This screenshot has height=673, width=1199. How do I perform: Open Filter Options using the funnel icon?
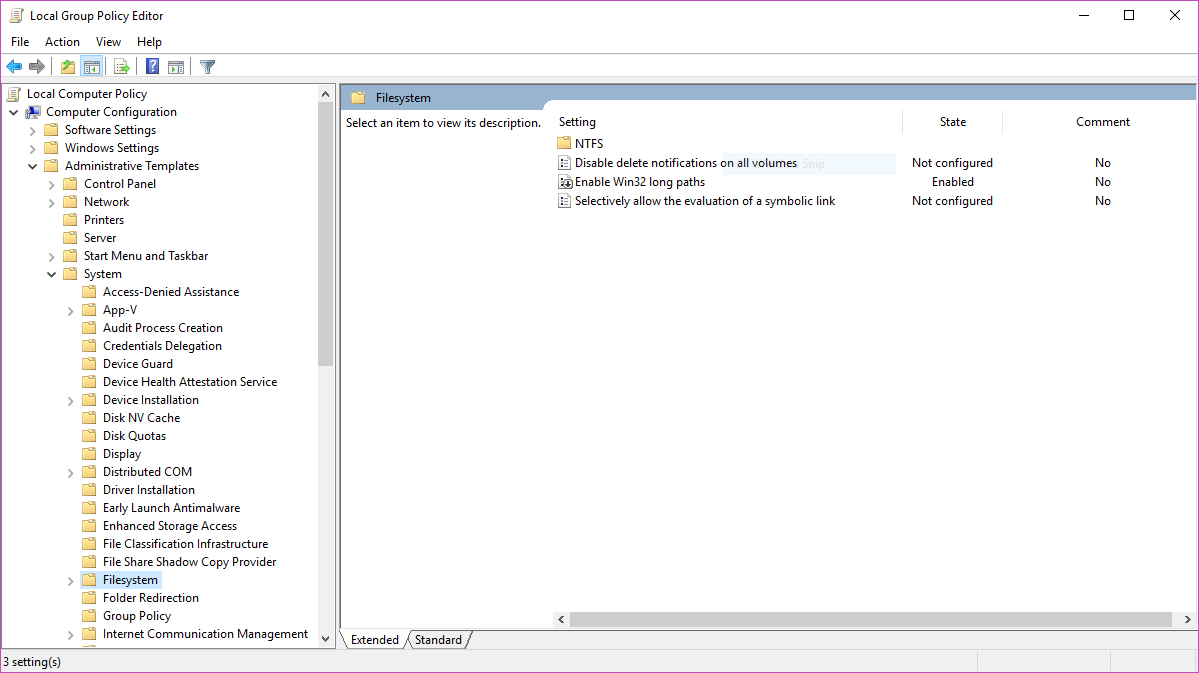207,66
